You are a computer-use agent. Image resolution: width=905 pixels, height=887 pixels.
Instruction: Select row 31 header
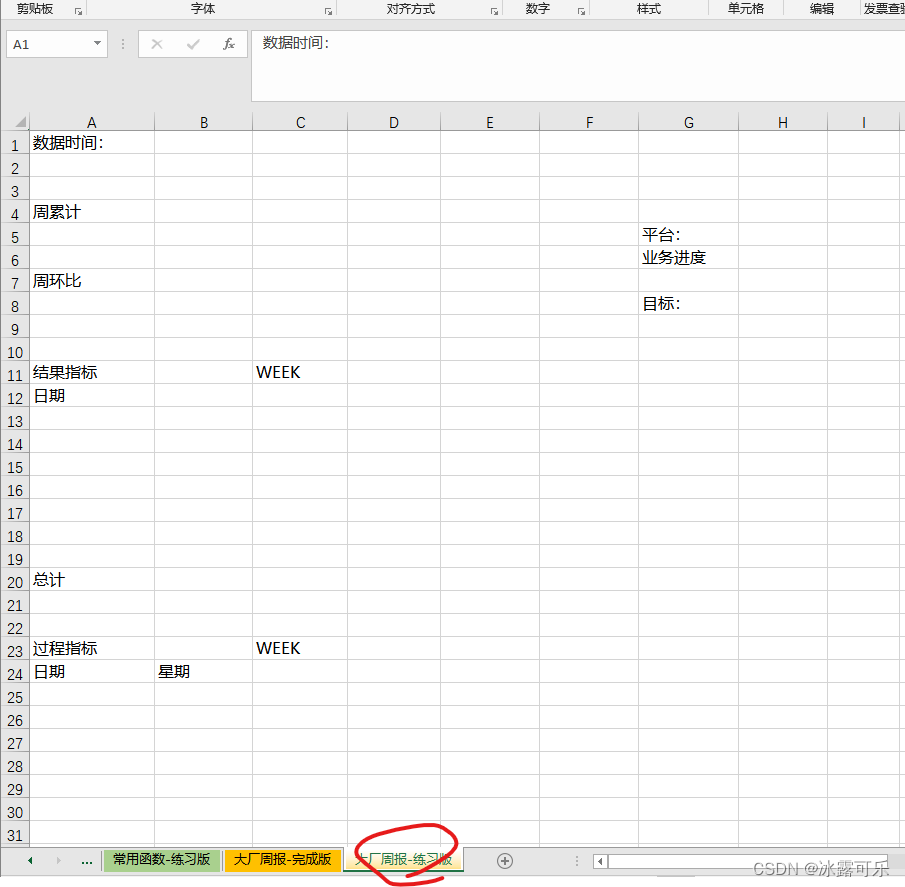tap(15, 835)
